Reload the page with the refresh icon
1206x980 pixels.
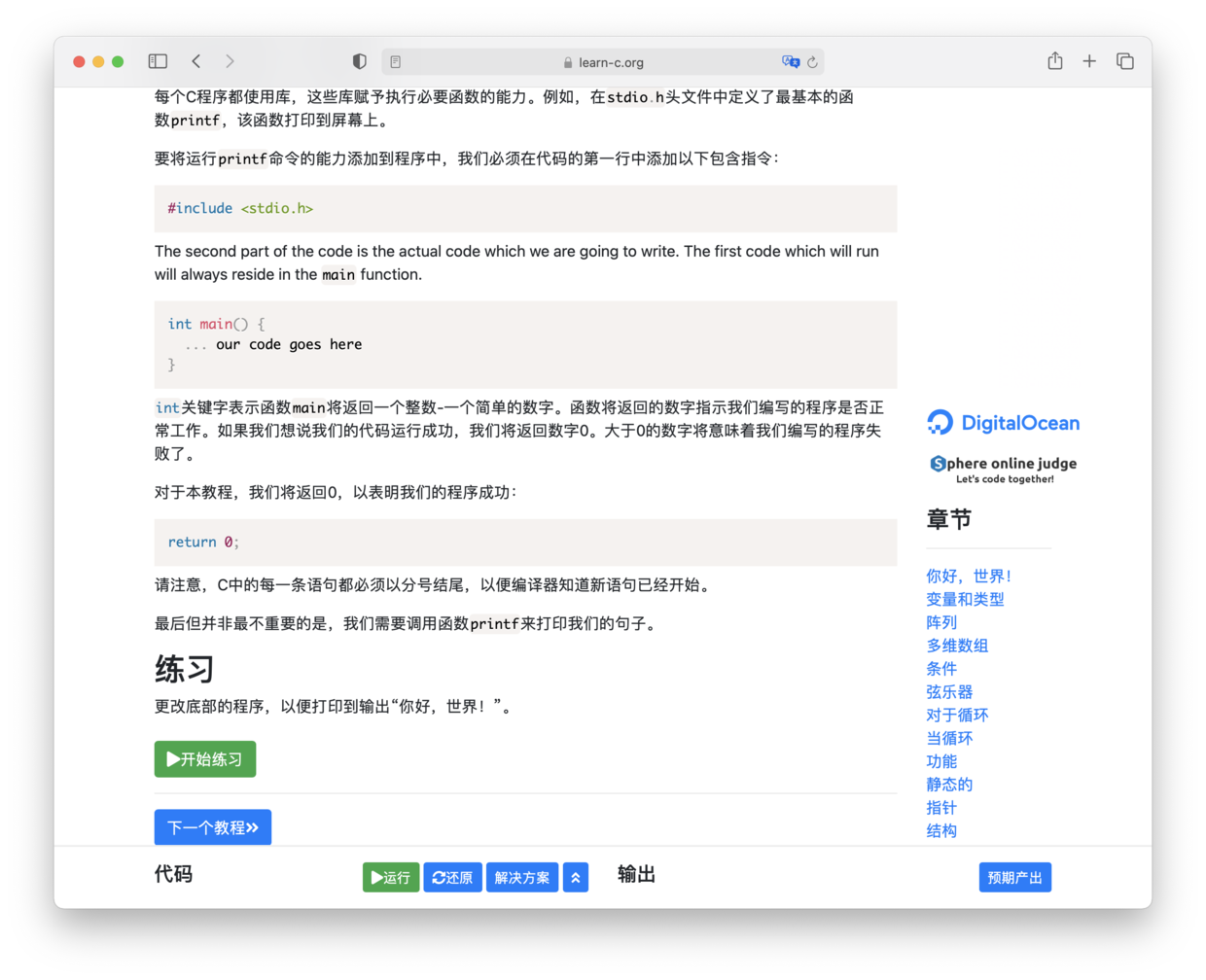[x=813, y=62]
